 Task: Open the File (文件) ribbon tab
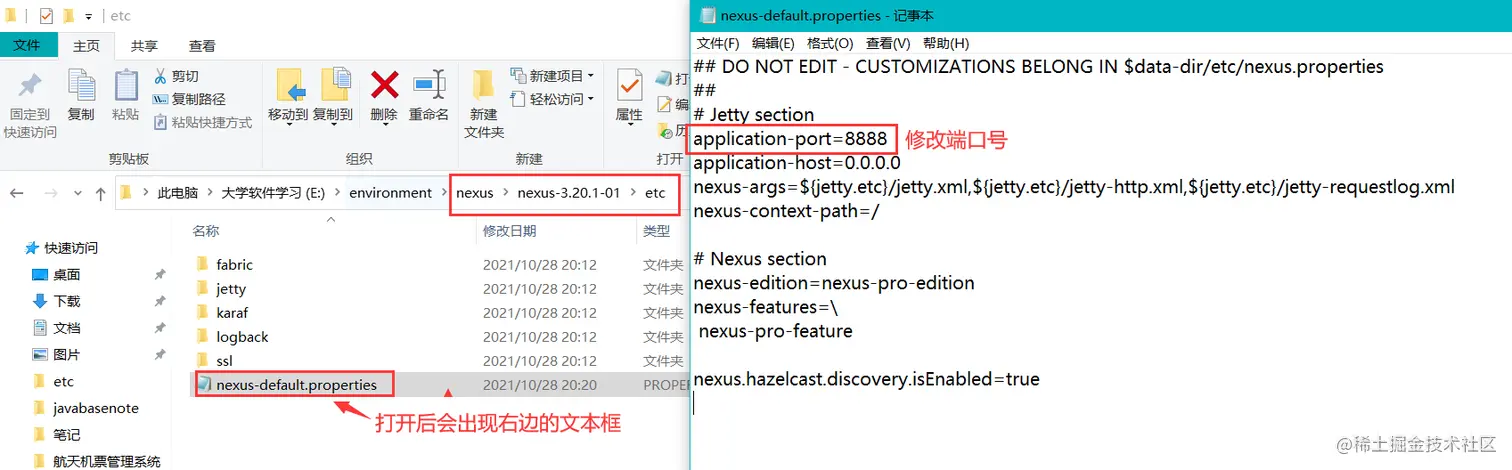click(x=27, y=45)
